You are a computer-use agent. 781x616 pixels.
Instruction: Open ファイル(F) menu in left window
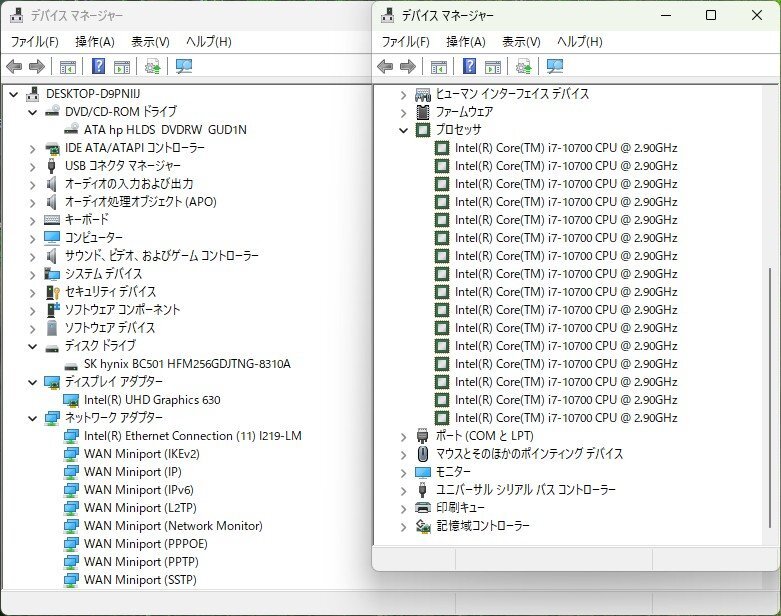(34, 41)
